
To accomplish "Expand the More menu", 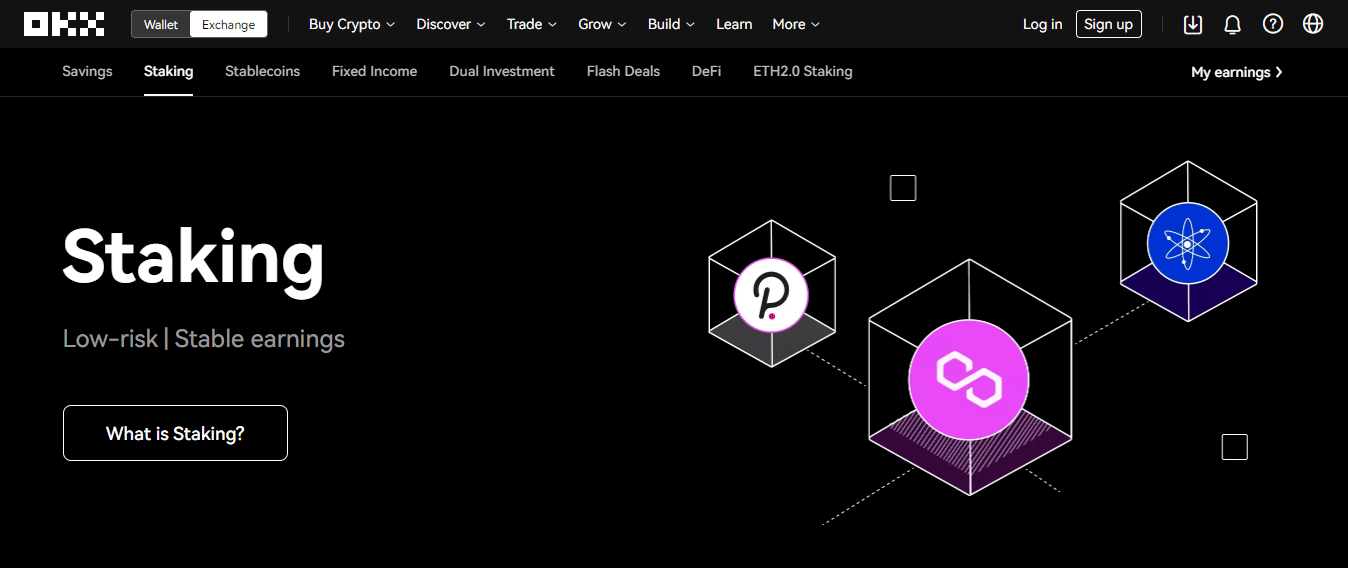I will [796, 24].
